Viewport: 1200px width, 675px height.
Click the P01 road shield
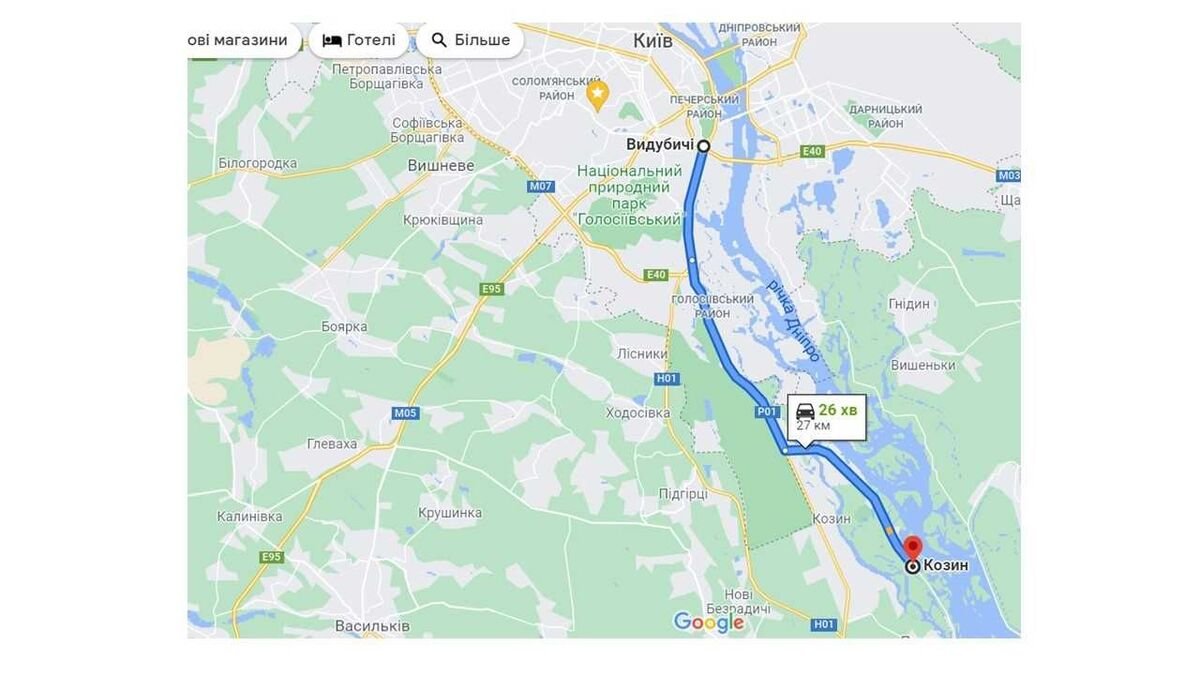767,411
